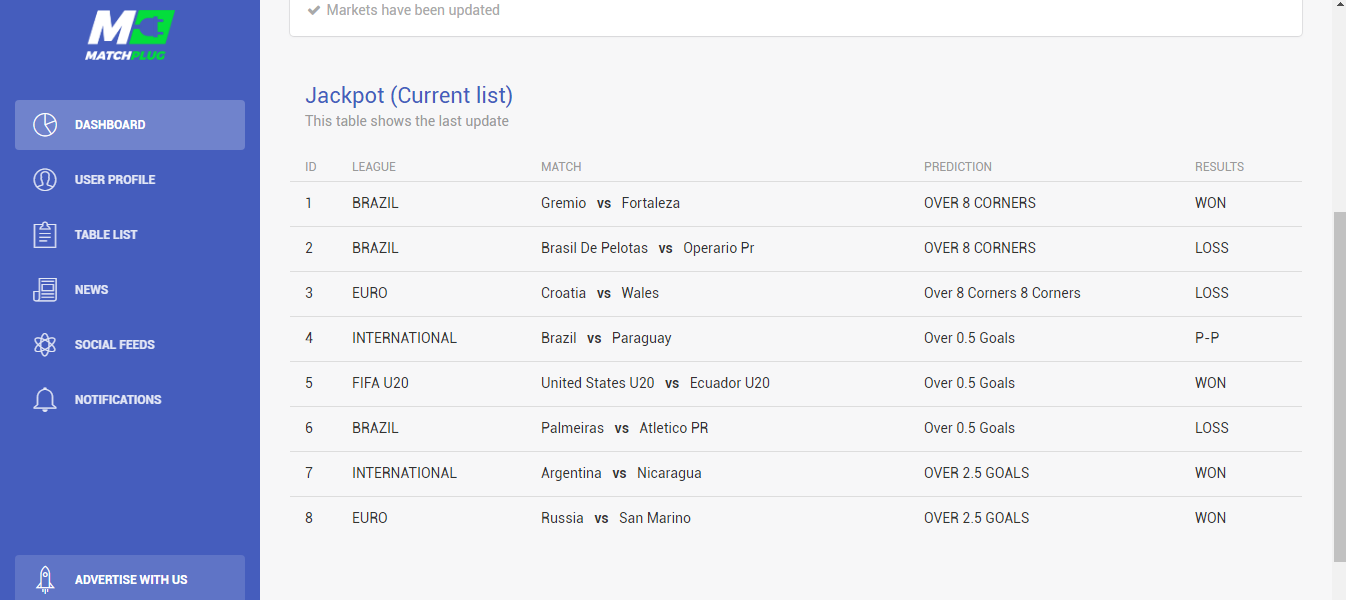Screen dimensions: 1346x600
Task: Click the Advertise With Us rocket icon
Action: pos(45,580)
